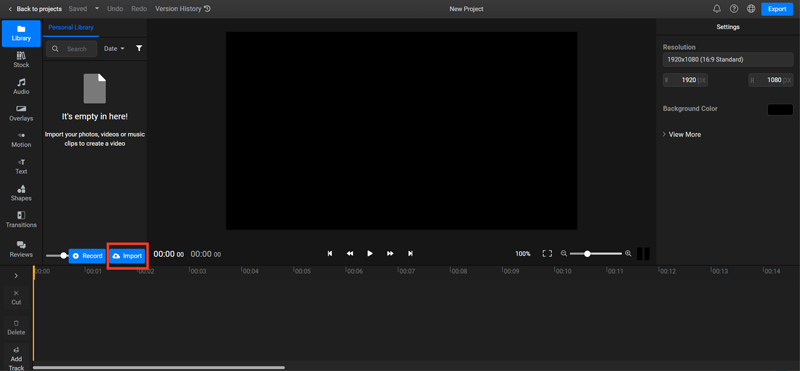Viewport: 800px width, 371px height.
Task: Toggle fullscreen preview icon
Action: pos(547,254)
